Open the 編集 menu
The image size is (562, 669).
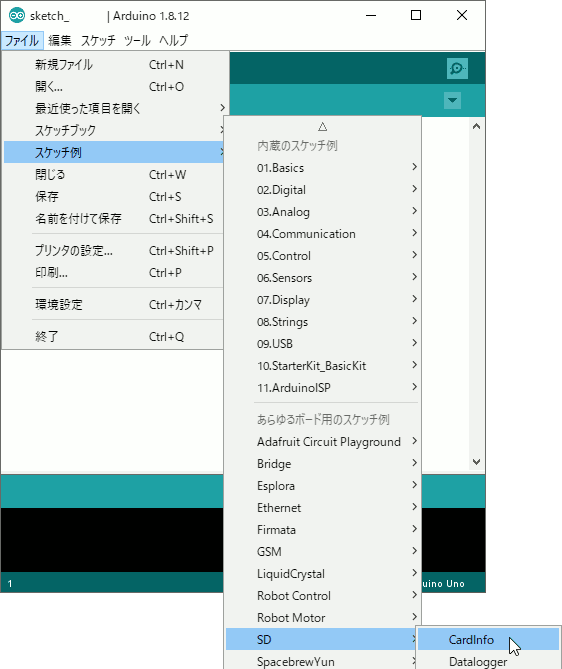(x=59, y=41)
